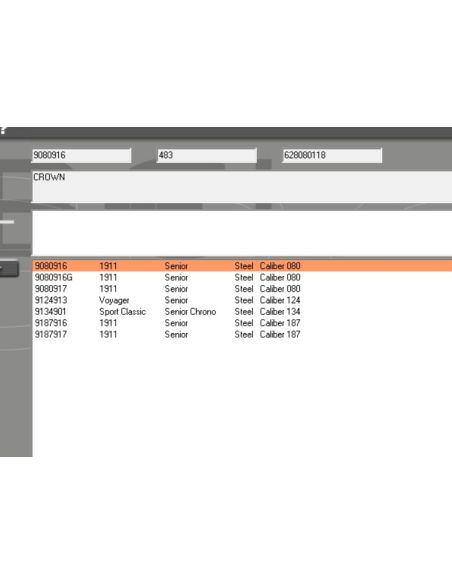This screenshot has width=452, height=584.
Task: Click the Senior Chrono cell
Action: (190, 312)
